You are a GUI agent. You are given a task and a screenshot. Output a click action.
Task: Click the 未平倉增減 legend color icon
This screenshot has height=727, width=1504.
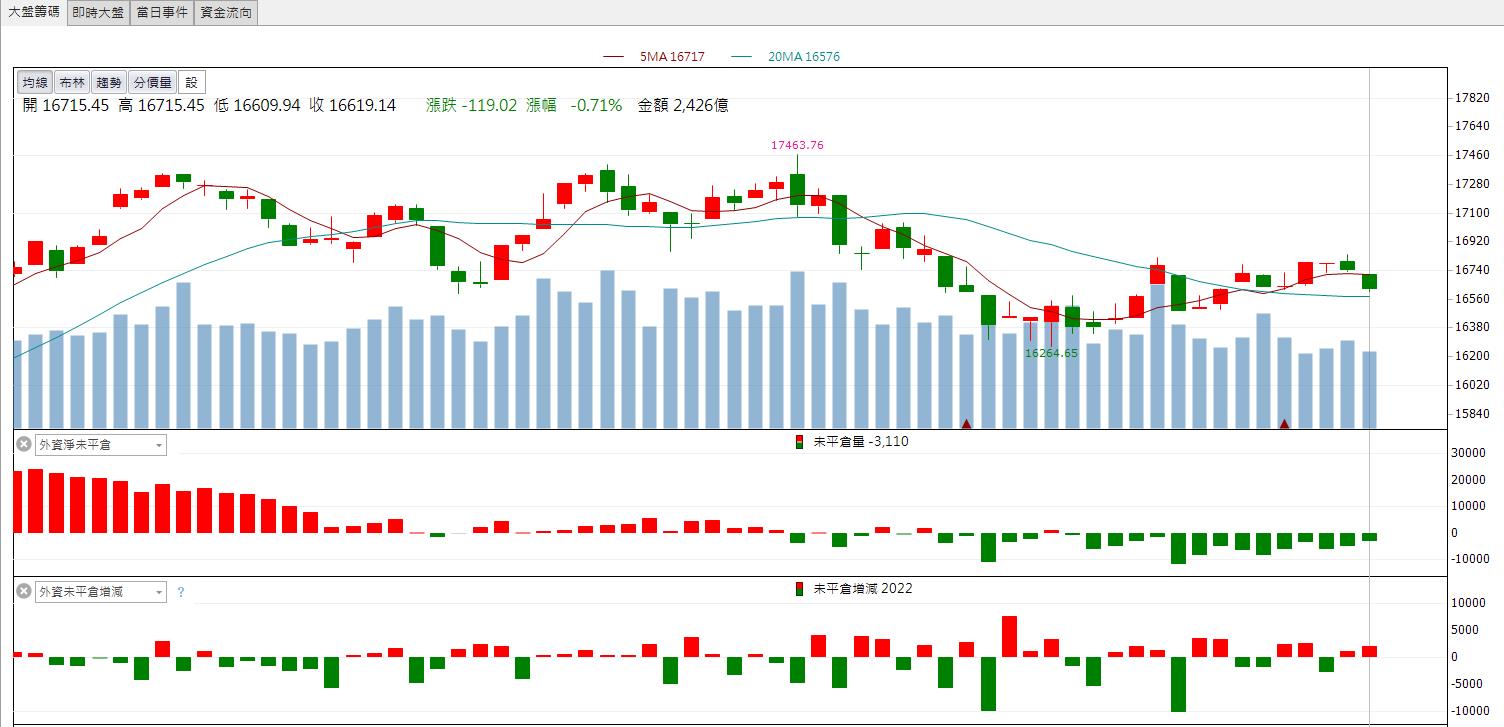(799, 589)
